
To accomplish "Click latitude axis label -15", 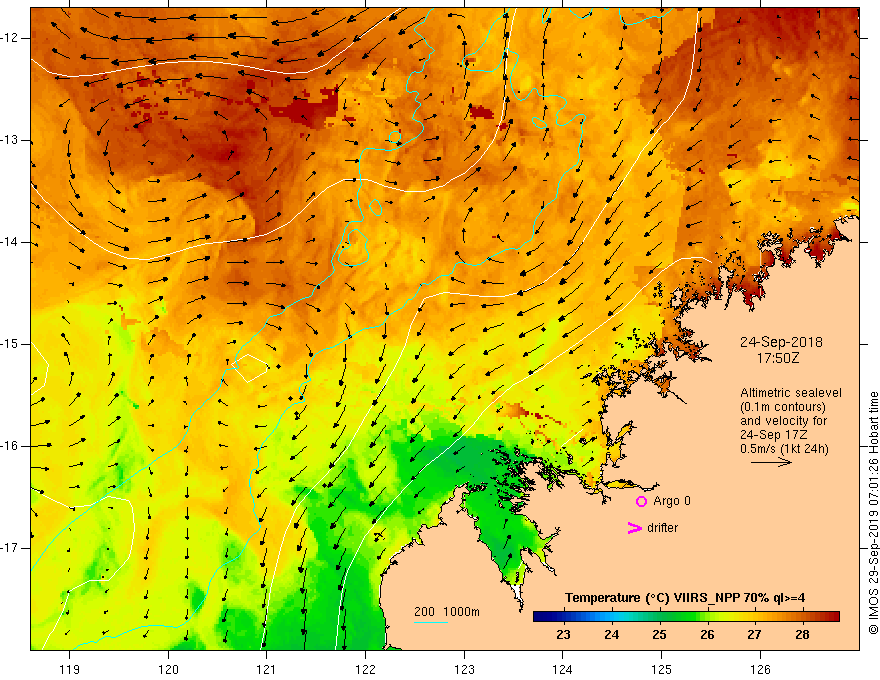I will [x=11, y=344].
